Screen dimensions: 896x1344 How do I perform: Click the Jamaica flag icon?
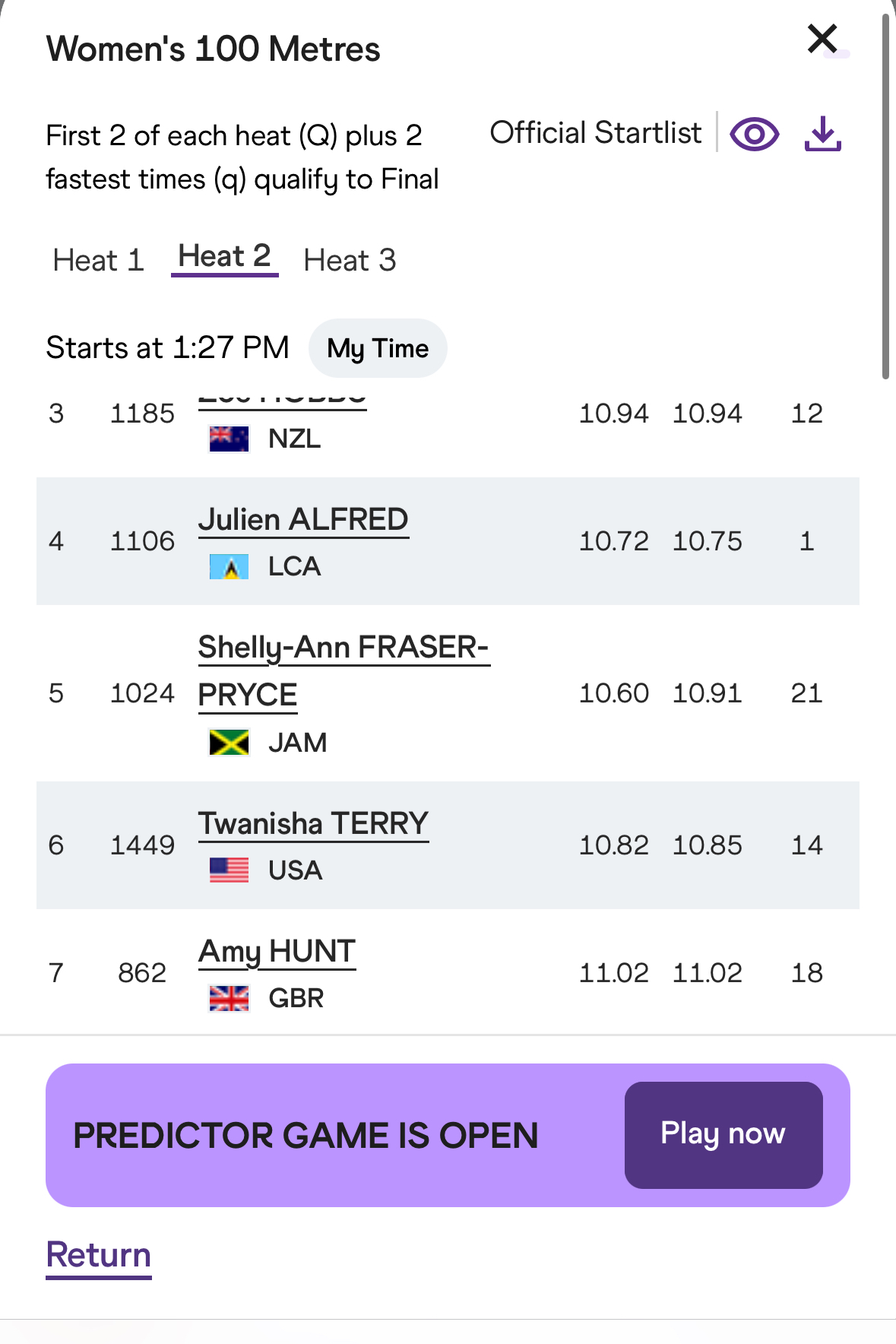pos(229,742)
